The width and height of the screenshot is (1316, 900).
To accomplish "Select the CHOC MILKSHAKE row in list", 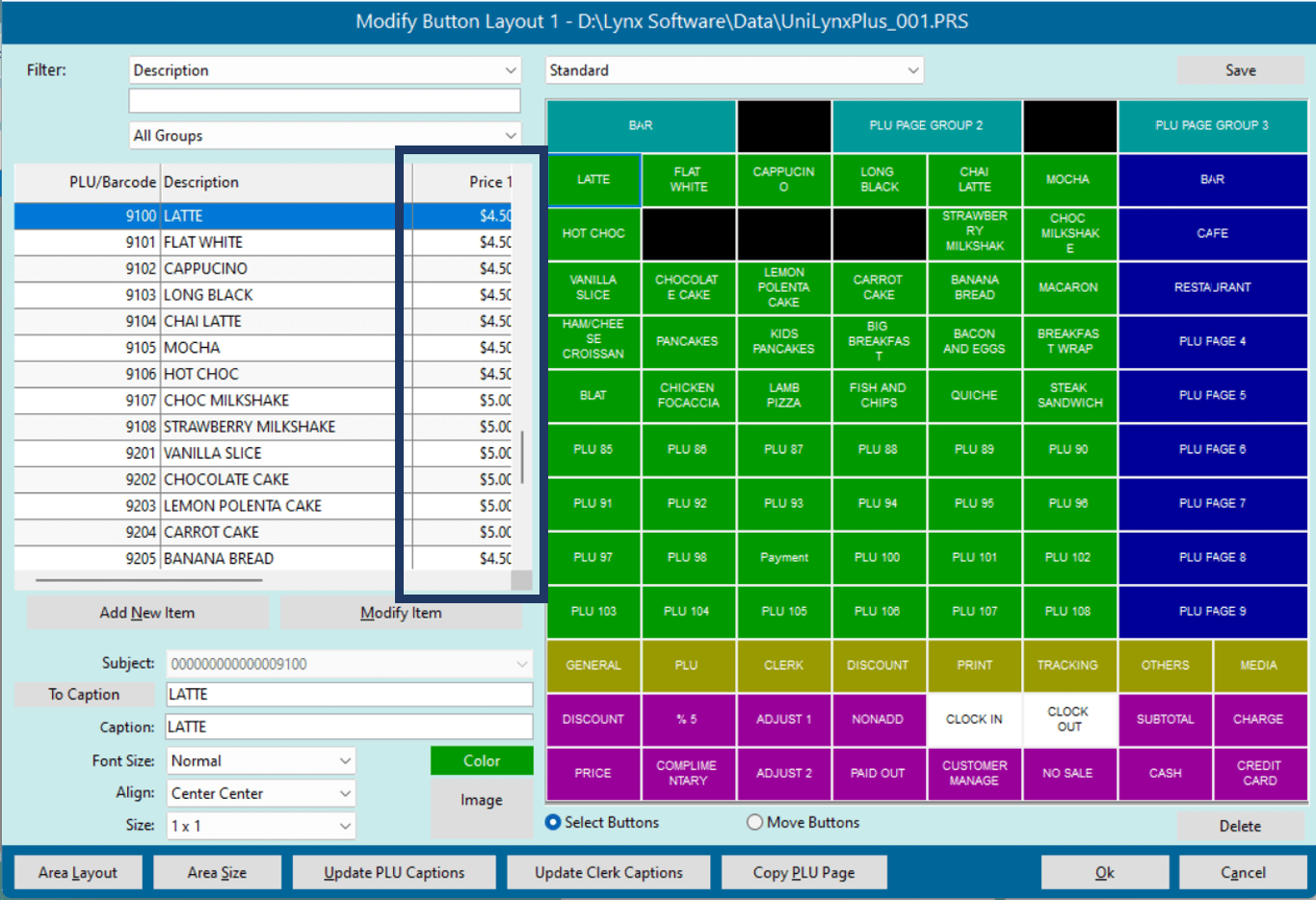I will (225, 400).
